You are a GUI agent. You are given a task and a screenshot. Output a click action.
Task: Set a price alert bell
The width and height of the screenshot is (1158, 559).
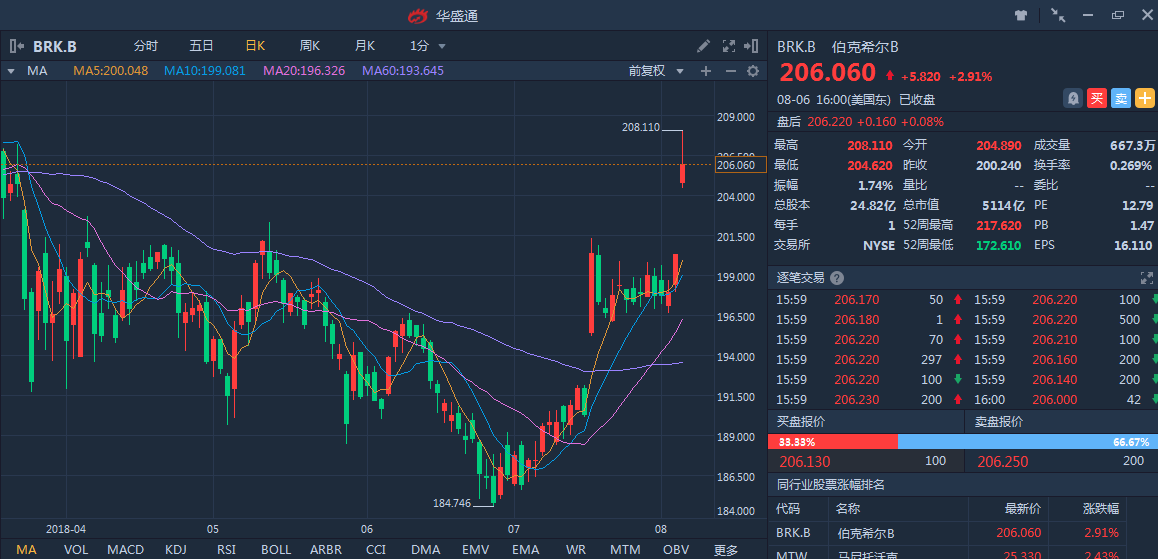1072,97
